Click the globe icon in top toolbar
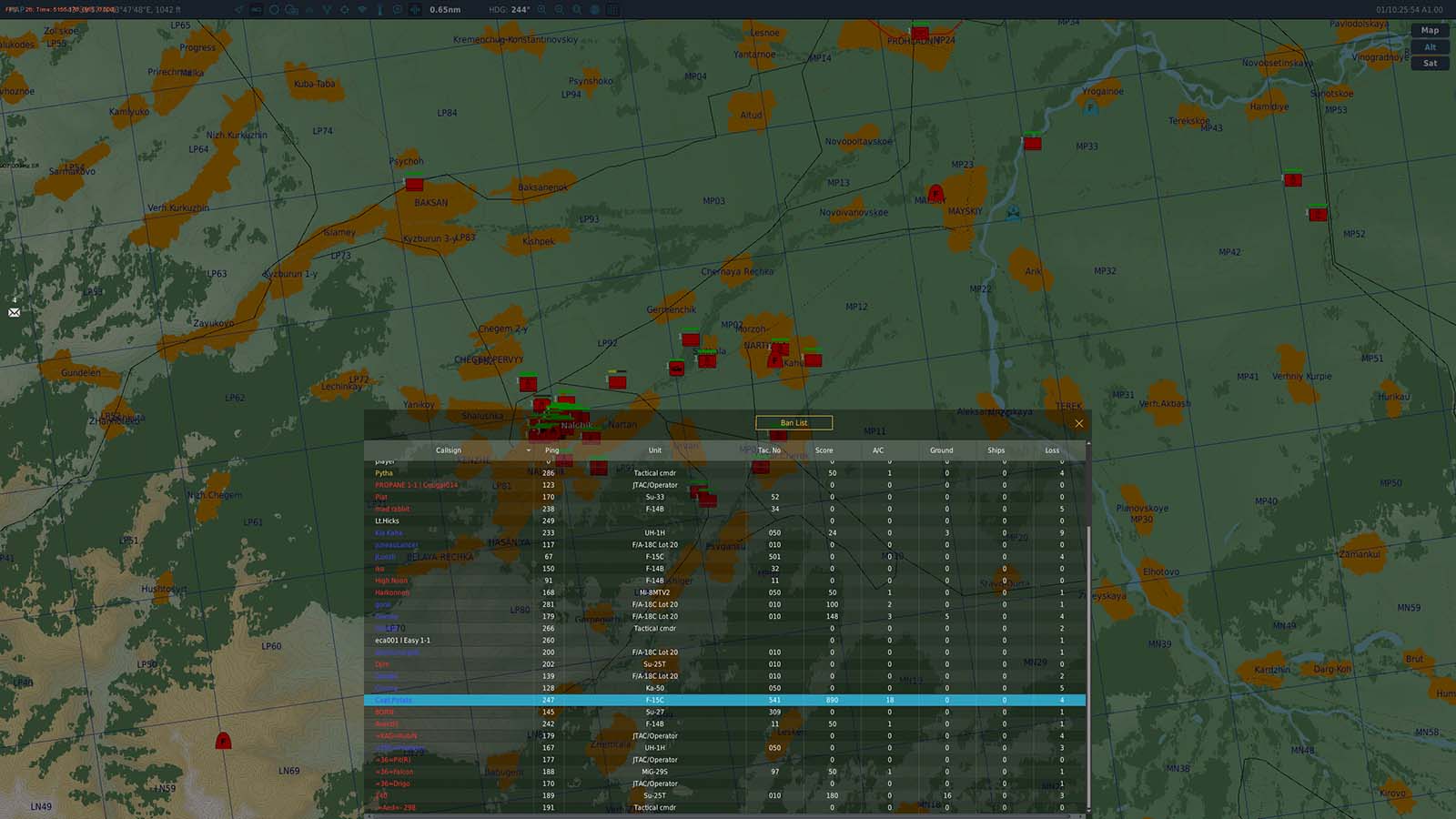Image resolution: width=1456 pixels, height=819 pixels. click(x=594, y=9)
